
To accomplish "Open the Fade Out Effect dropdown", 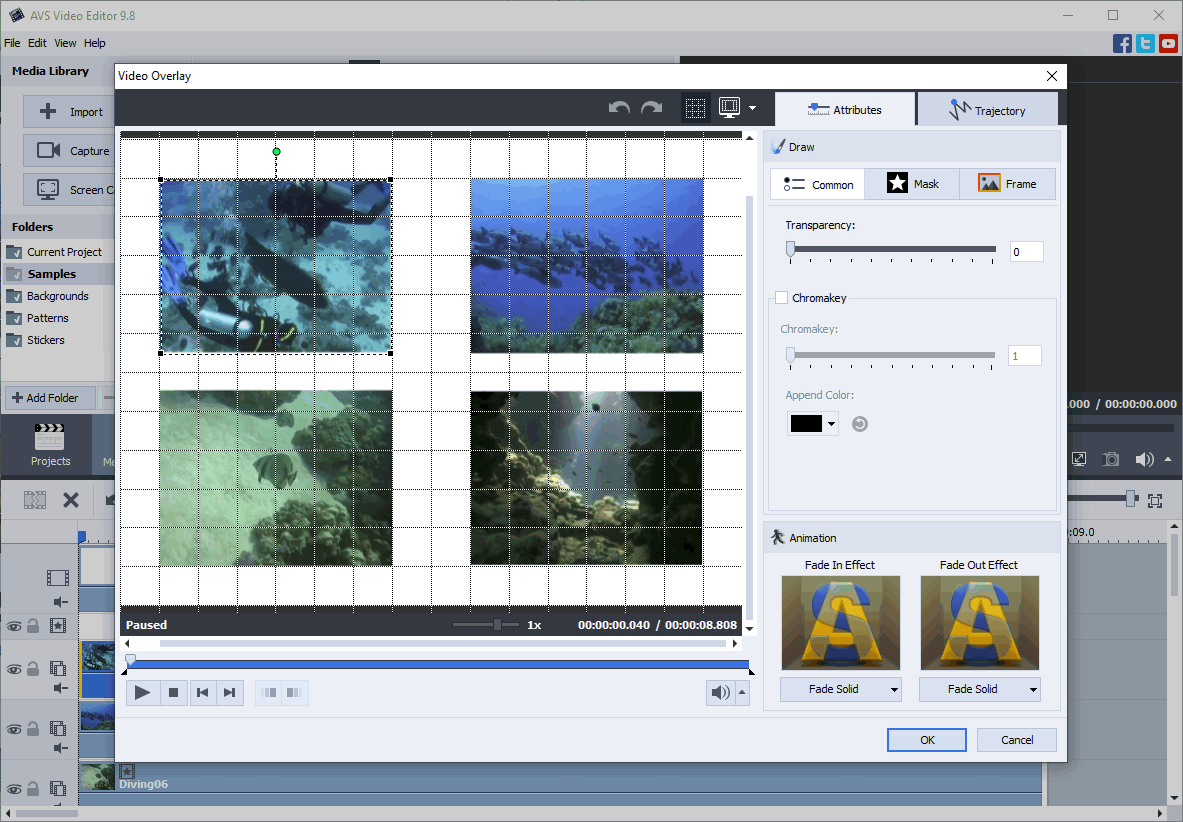I will tap(979, 689).
